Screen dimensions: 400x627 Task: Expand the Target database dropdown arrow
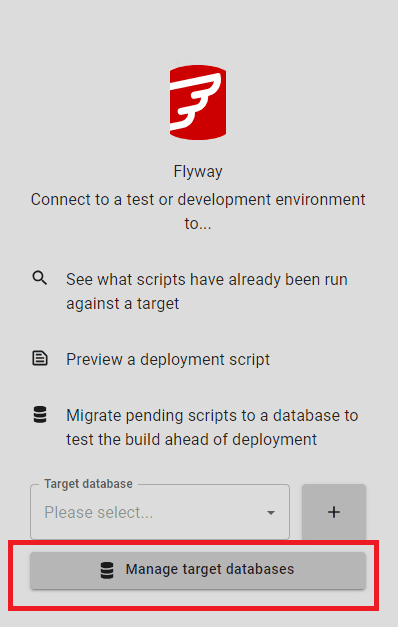click(x=271, y=513)
